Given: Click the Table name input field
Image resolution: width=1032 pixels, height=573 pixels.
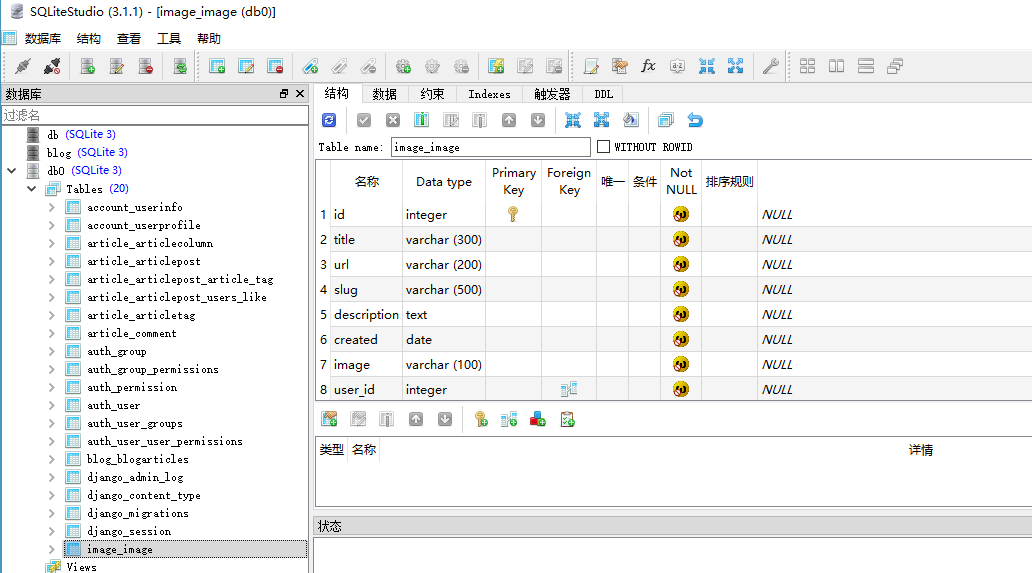Looking at the screenshot, I should (490, 147).
